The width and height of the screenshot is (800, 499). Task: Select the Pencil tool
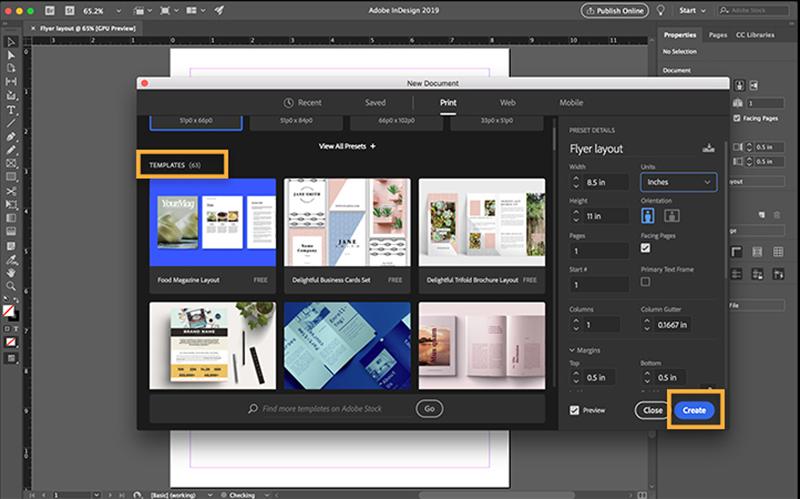coord(11,150)
